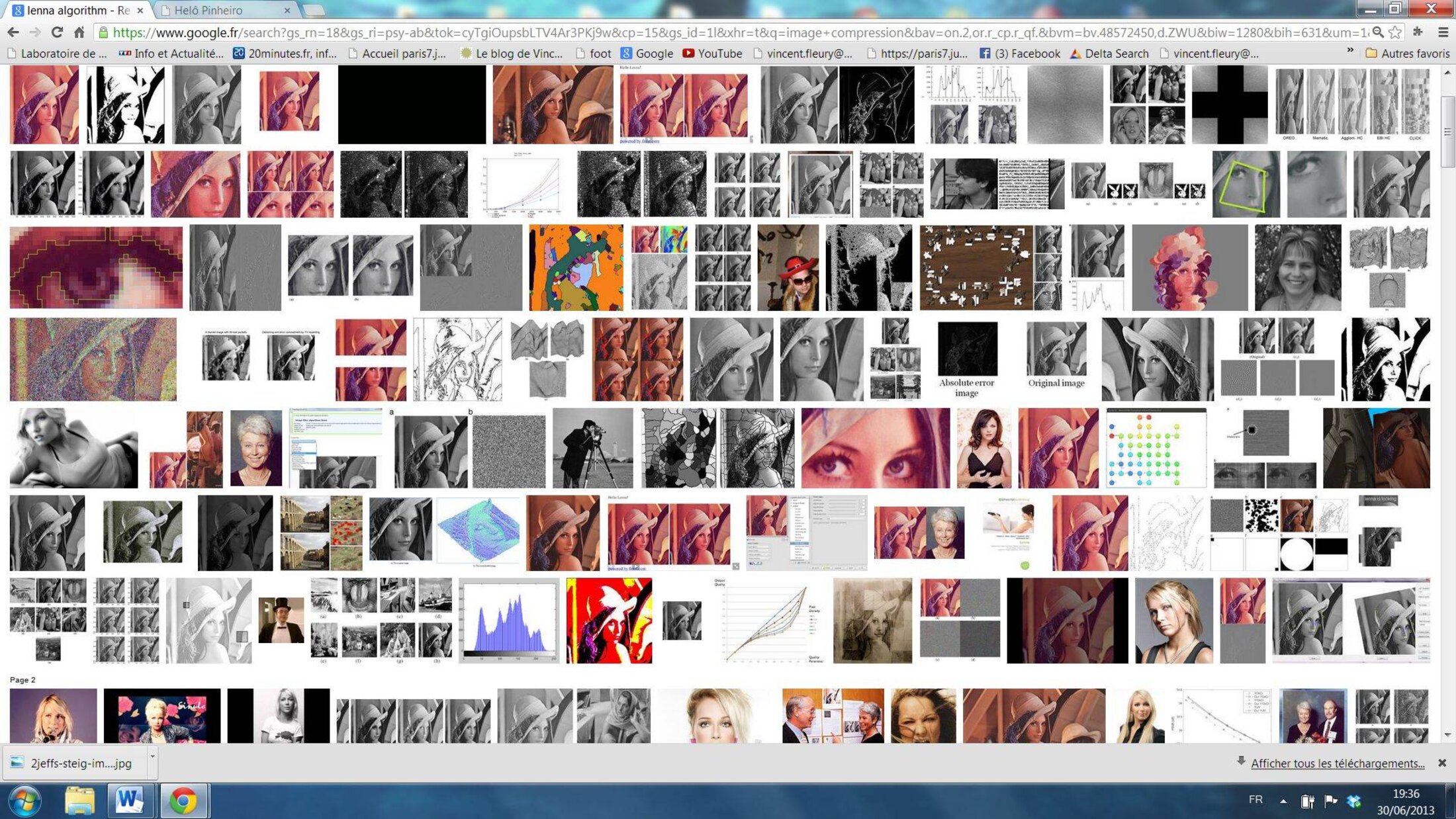Viewport: 1456px width, 819px height.
Task: Open a new tab
Action: pyautogui.click(x=314, y=10)
